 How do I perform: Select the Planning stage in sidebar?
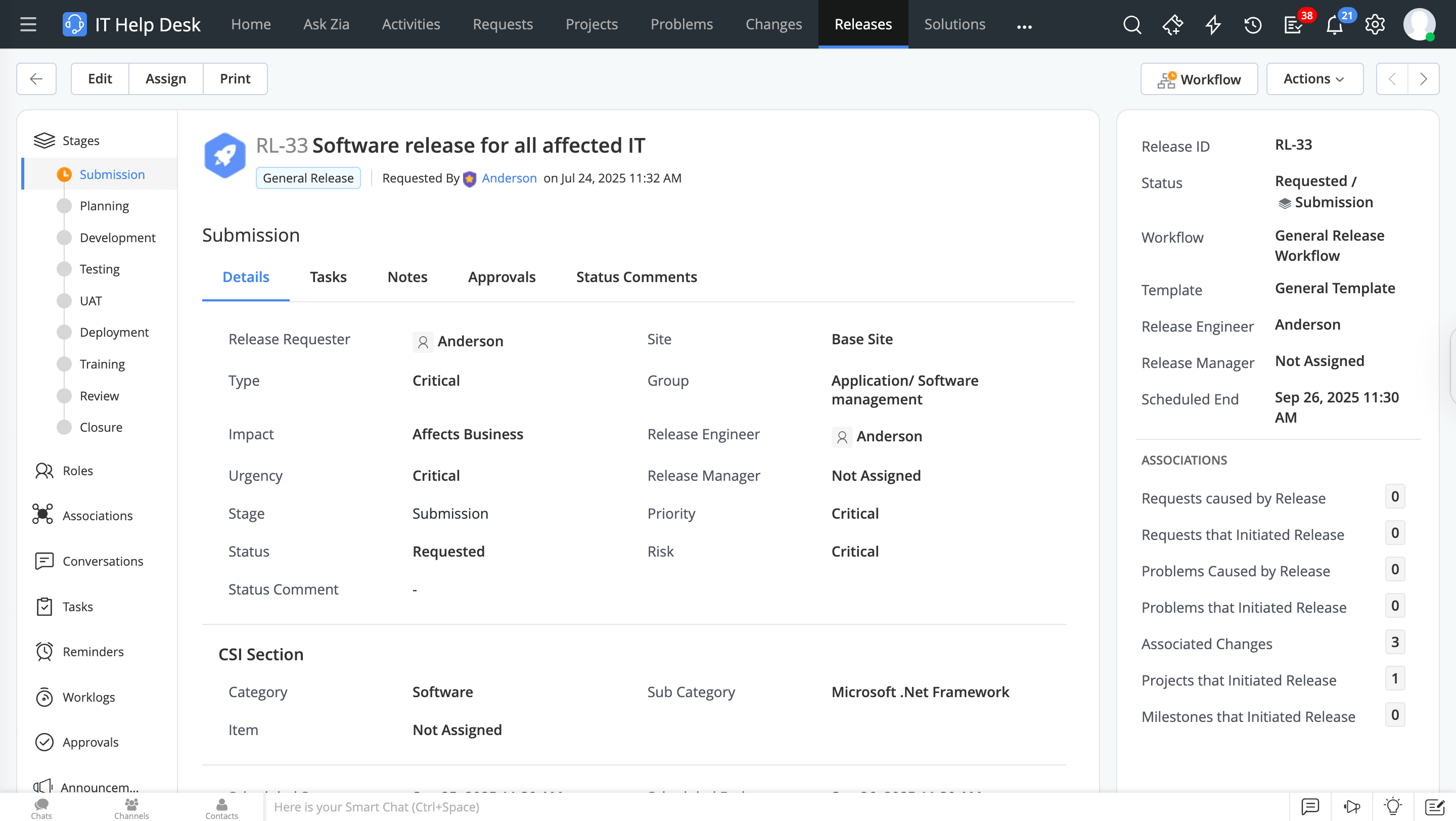point(104,206)
